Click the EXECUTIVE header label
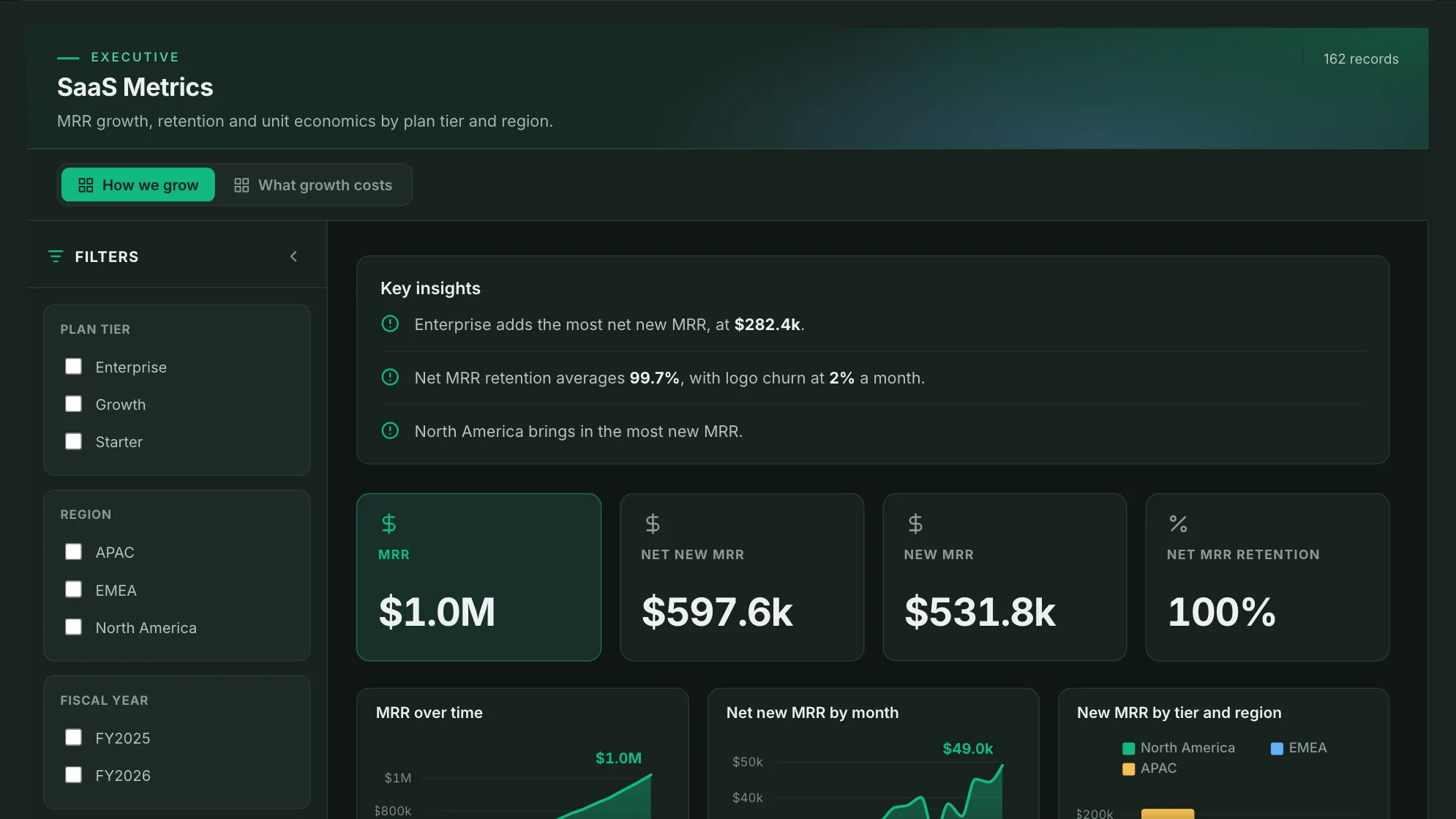This screenshot has height=819, width=1456. tap(135, 57)
